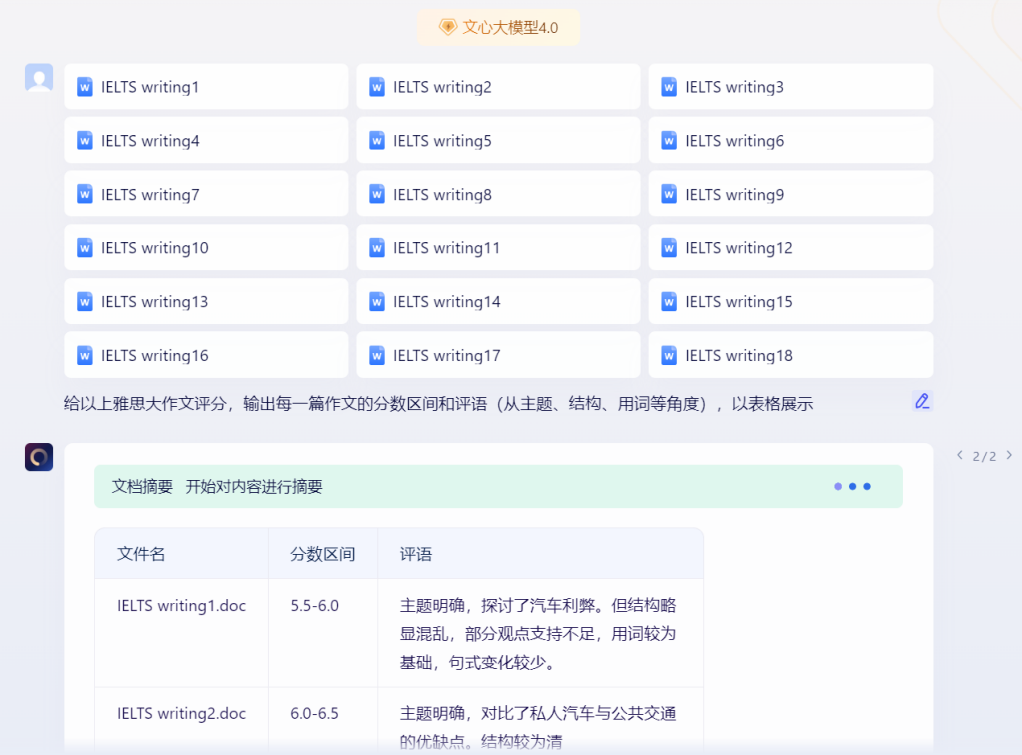Open the IELTS writing10 file label
1022x755 pixels.
coord(154,248)
